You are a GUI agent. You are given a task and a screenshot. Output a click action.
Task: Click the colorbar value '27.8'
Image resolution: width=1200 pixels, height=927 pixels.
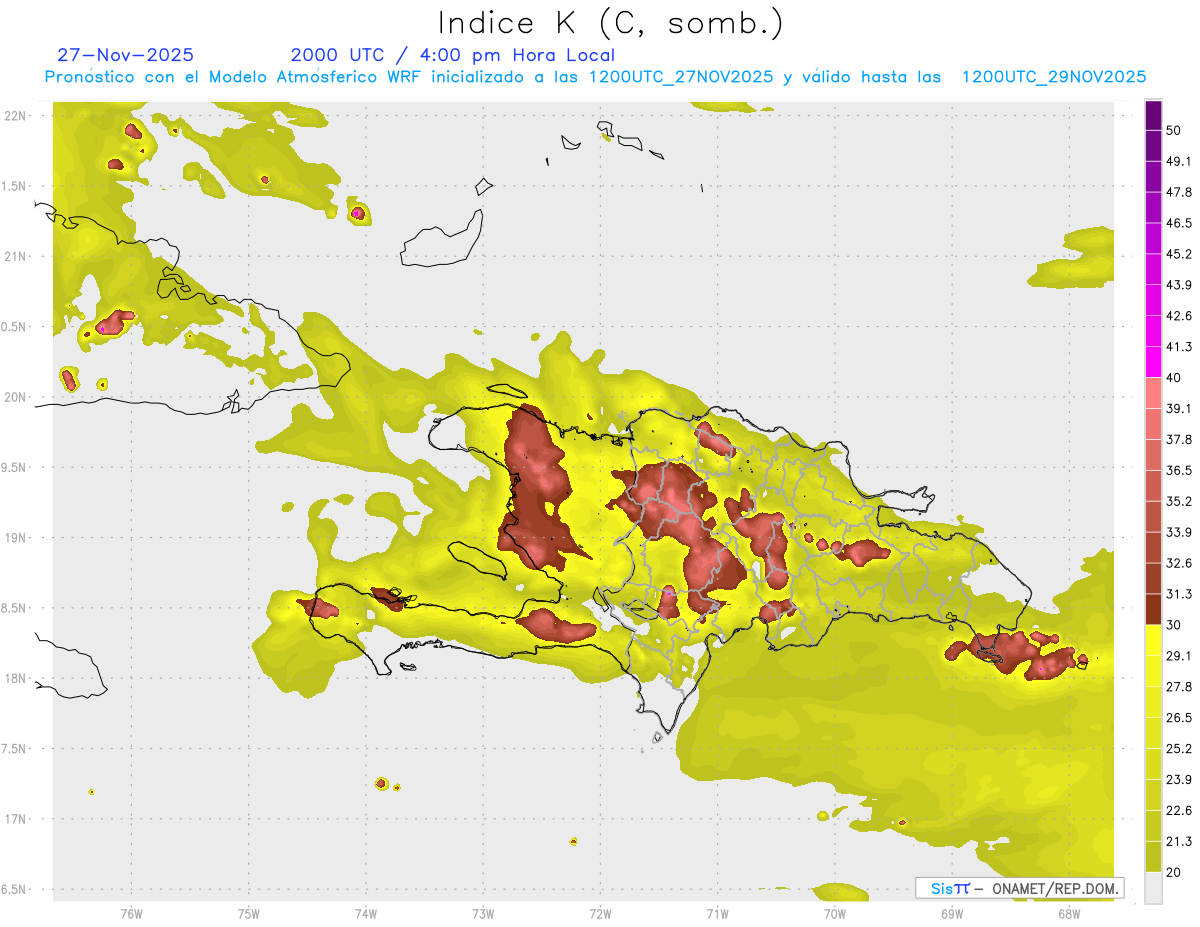point(1180,687)
